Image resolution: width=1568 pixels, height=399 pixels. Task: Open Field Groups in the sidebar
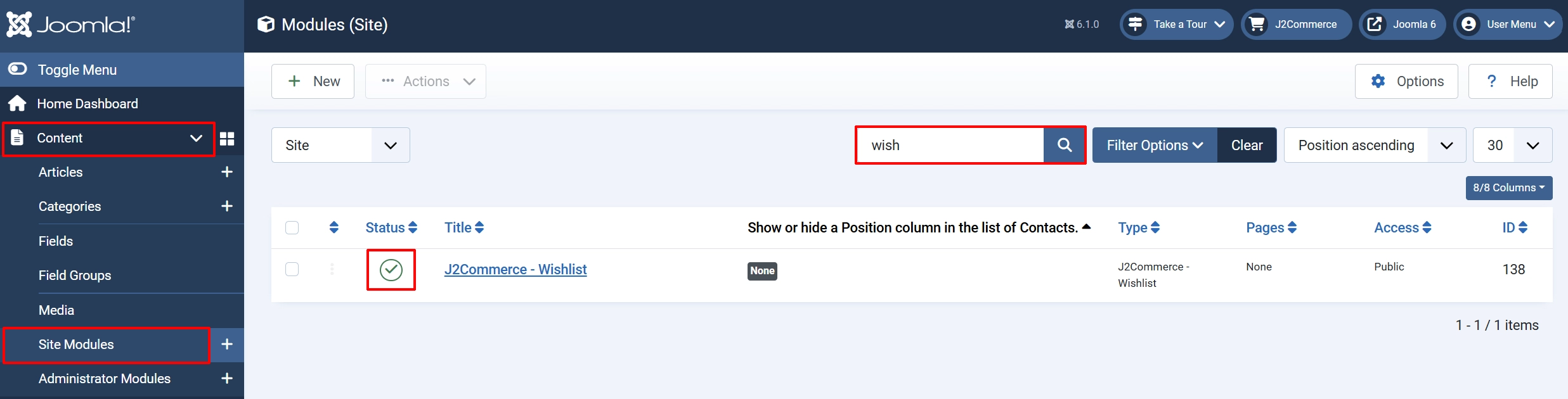click(x=75, y=275)
